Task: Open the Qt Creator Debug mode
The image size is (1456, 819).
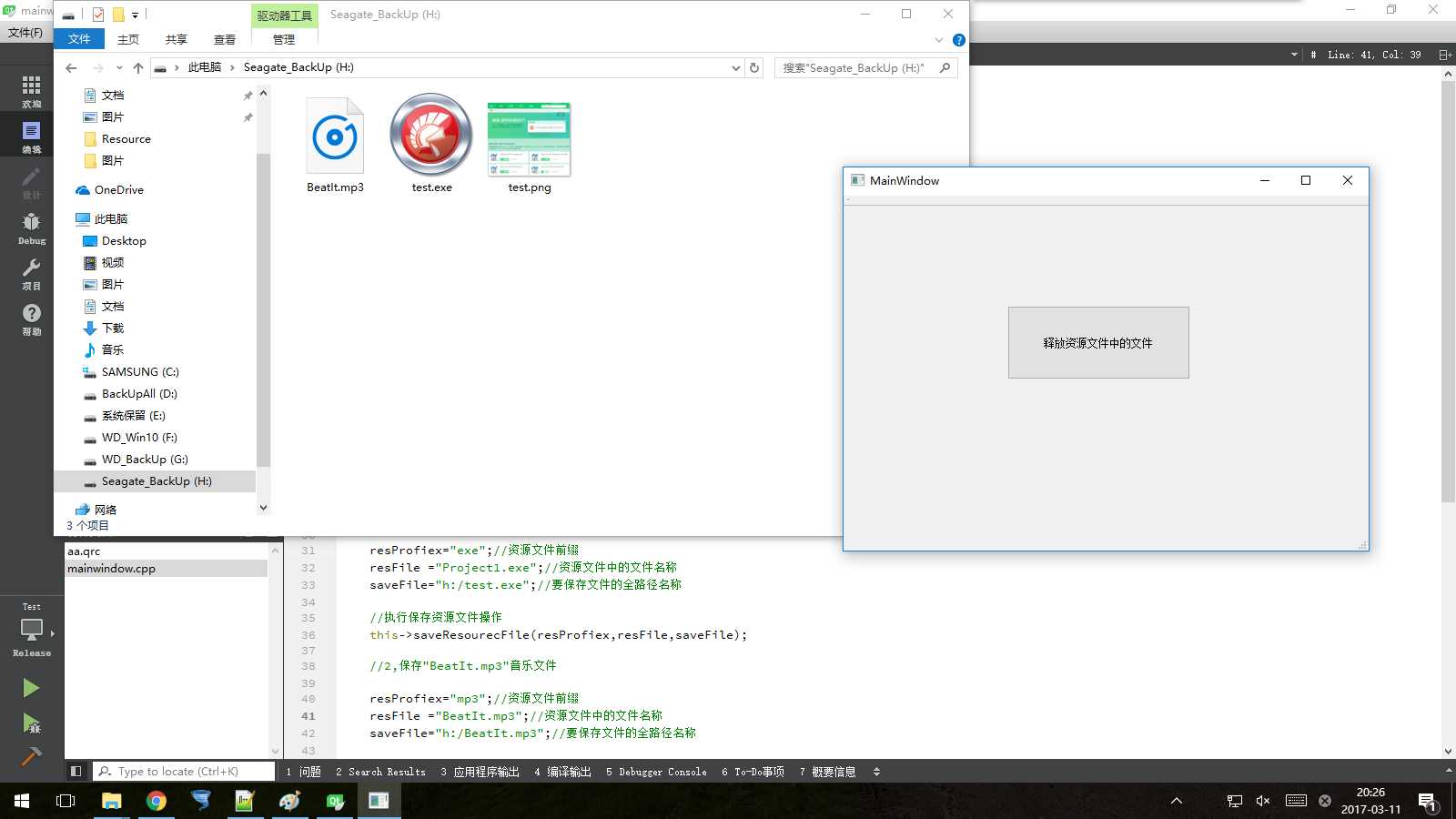Action: tap(32, 228)
